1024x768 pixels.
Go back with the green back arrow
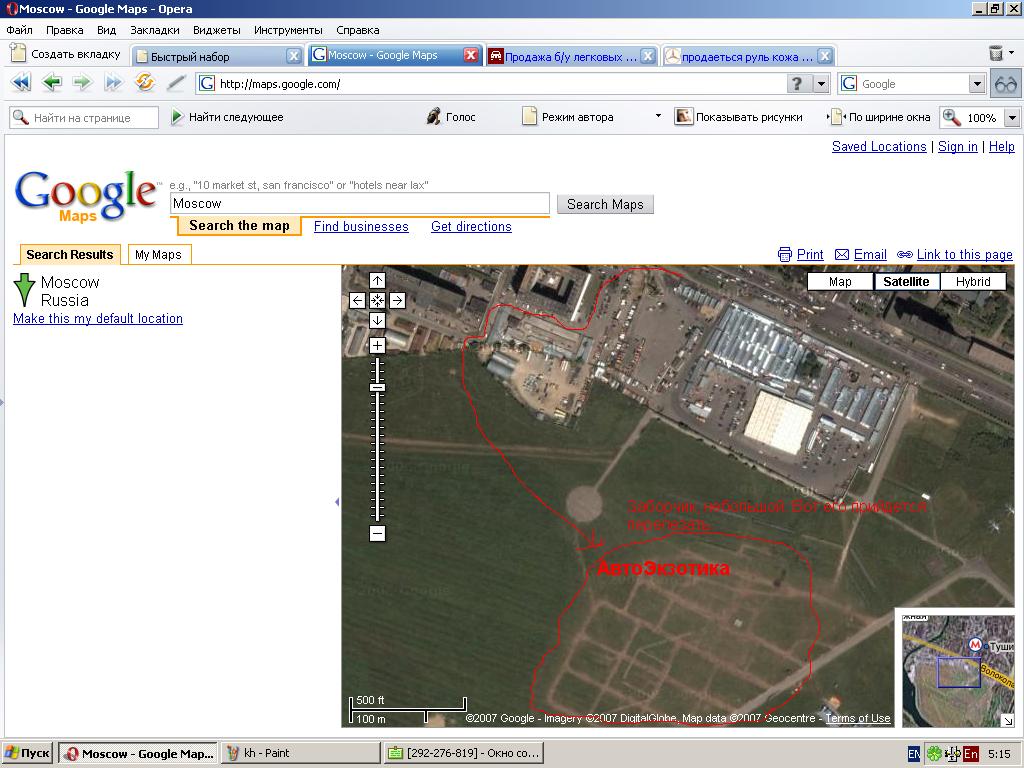[52, 83]
